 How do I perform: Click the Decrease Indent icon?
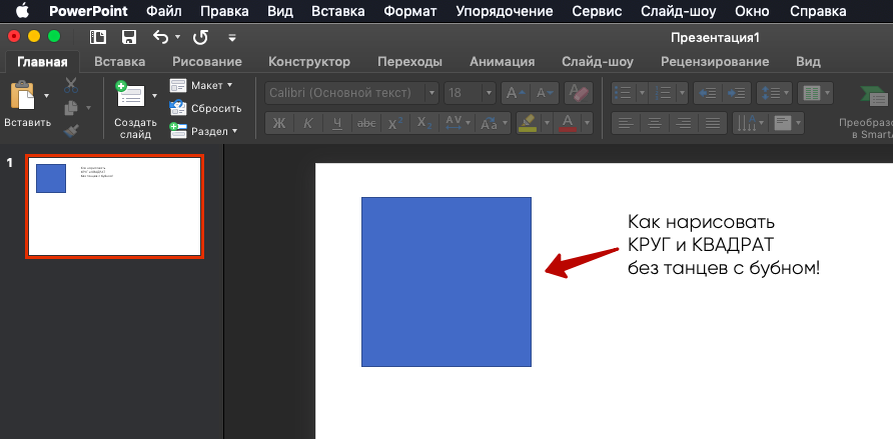pyautogui.click(x=708, y=93)
